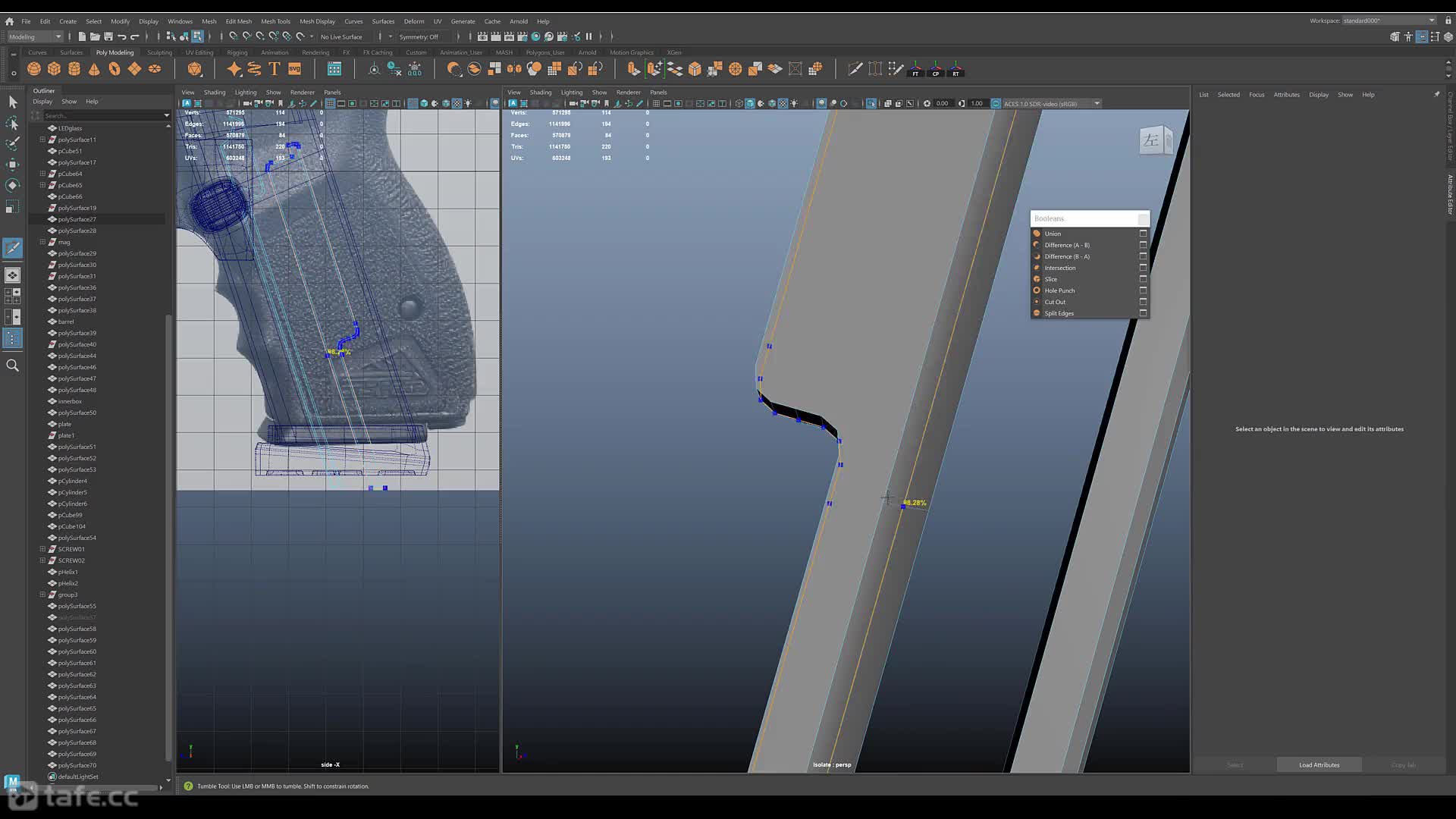Image resolution: width=1456 pixels, height=819 pixels.
Task: Click the viewport gamma 1.00 field
Action: tap(977, 103)
